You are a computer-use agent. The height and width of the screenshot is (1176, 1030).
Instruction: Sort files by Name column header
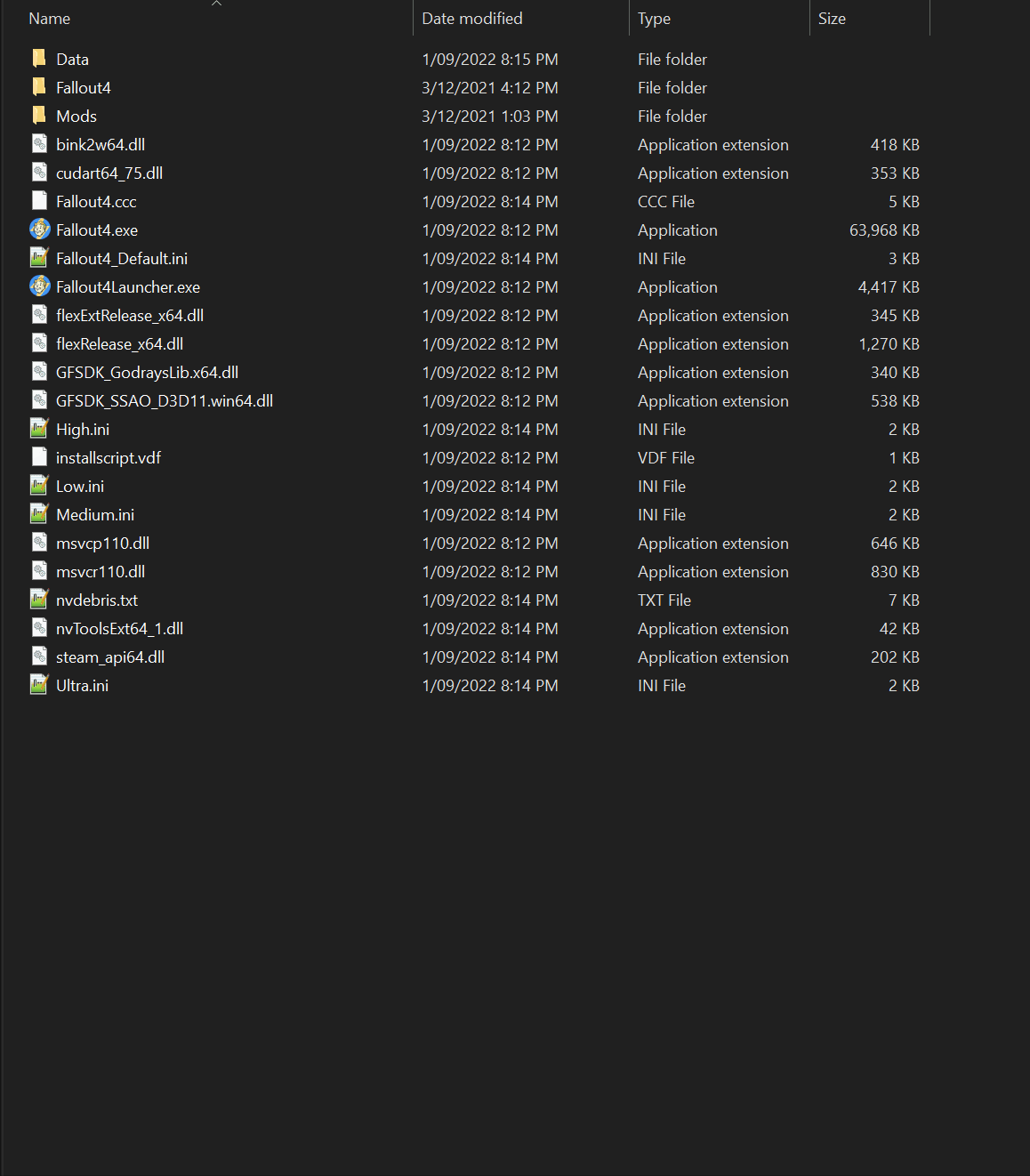pos(50,19)
